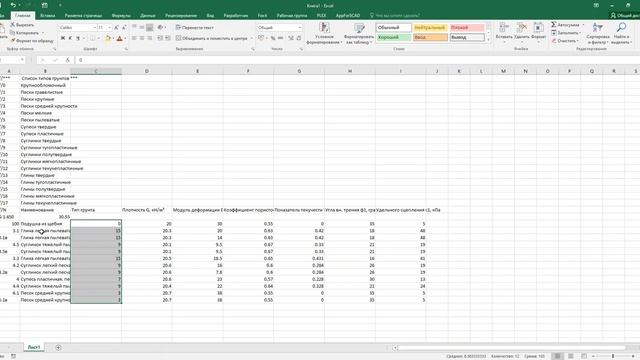
Task: Apply the Обычный cell style
Action: tap(393, 27)
